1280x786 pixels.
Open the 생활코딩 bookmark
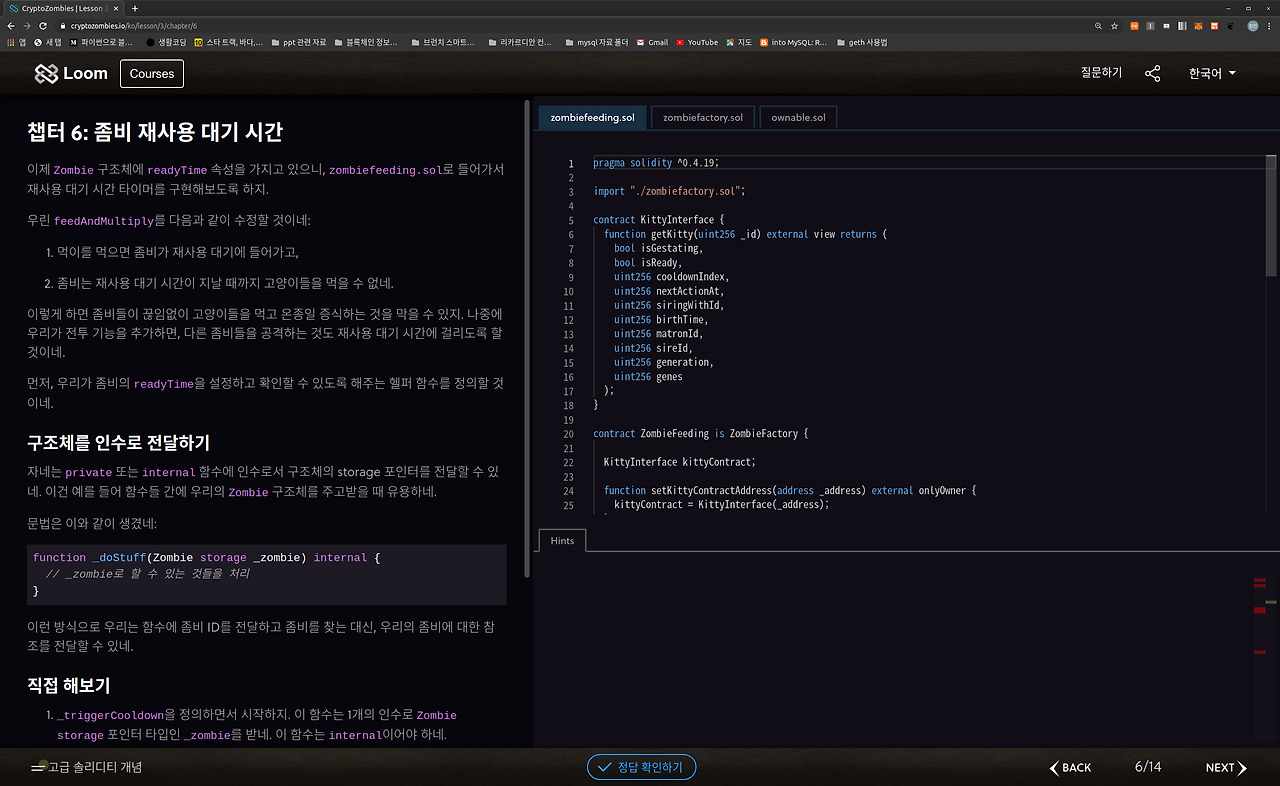point(166,42)
